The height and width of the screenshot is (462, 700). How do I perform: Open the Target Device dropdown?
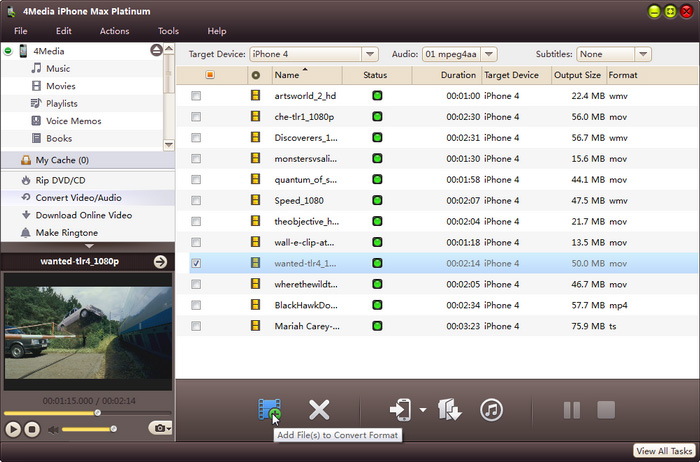370,54
